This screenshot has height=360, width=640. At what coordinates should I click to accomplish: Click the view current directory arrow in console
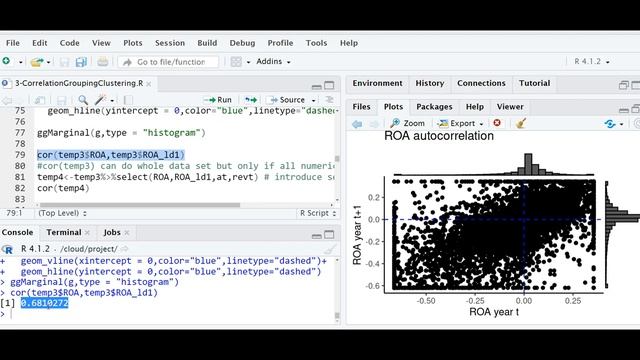[124, 249]
